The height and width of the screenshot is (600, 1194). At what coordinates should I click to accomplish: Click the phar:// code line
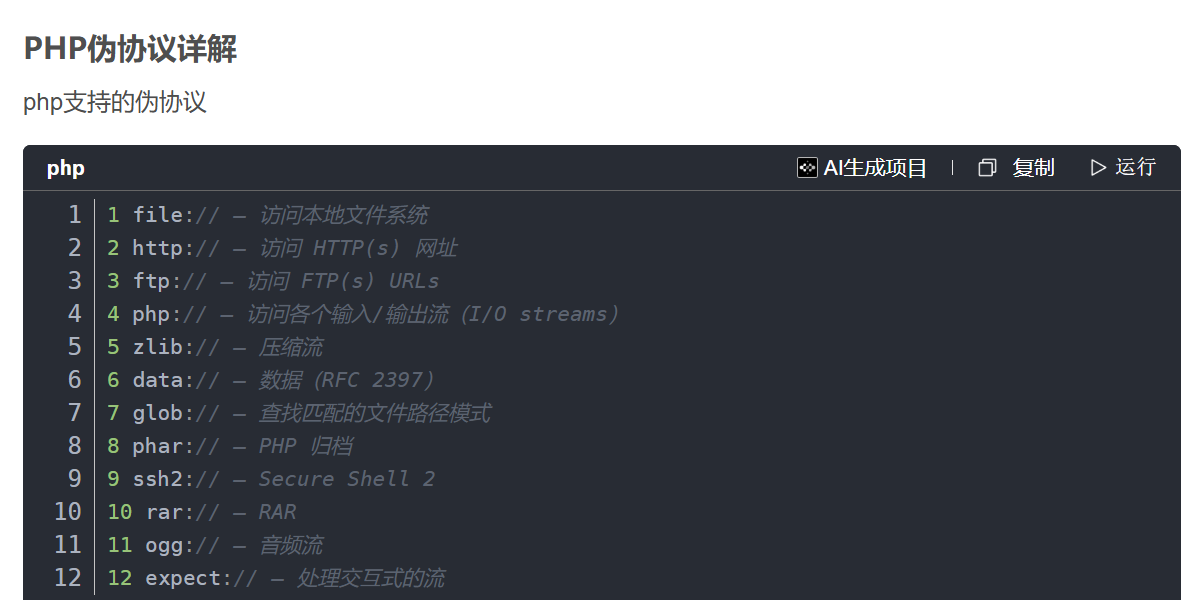242,446
